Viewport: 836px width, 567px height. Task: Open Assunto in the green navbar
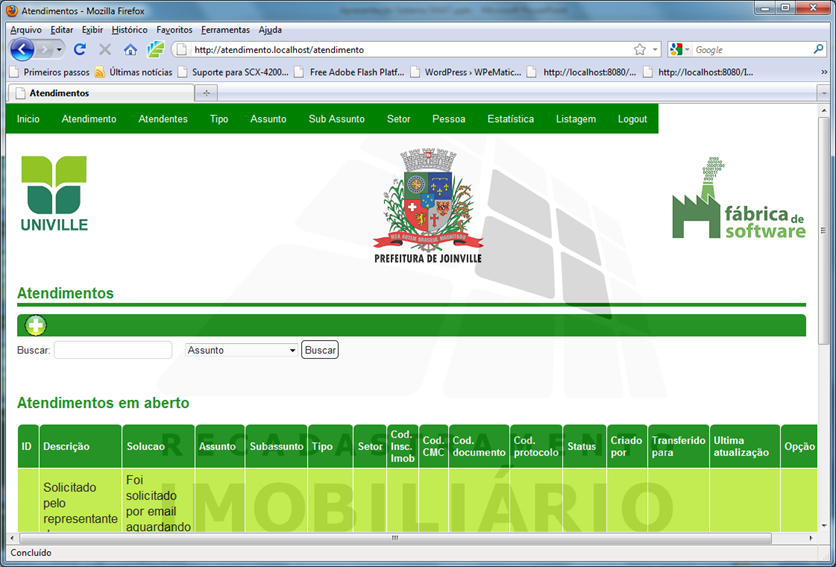click(268, 119)
